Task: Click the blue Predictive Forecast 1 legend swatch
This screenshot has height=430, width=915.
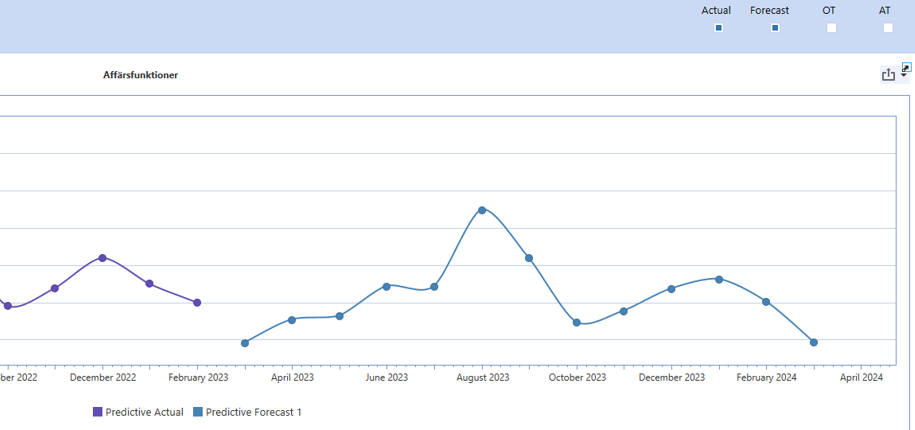Action: pyautogui.click(x=198, y=412)
